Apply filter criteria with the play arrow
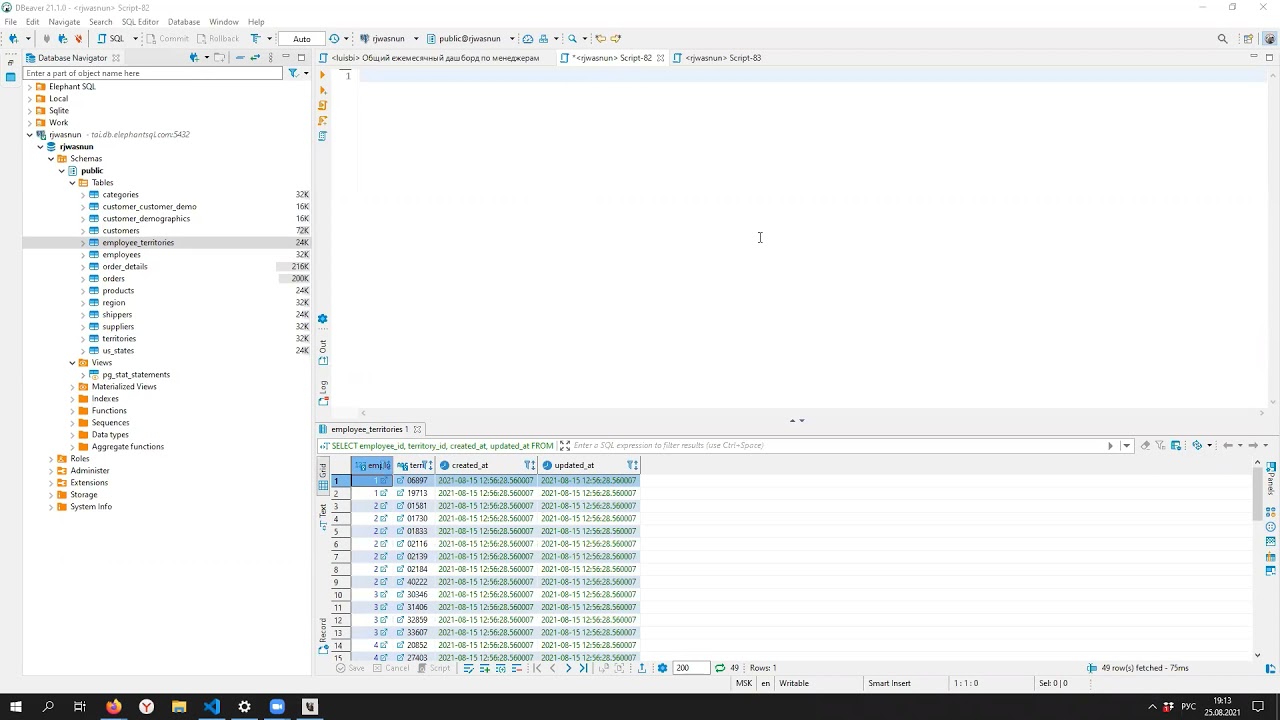 pos(1110,446)
